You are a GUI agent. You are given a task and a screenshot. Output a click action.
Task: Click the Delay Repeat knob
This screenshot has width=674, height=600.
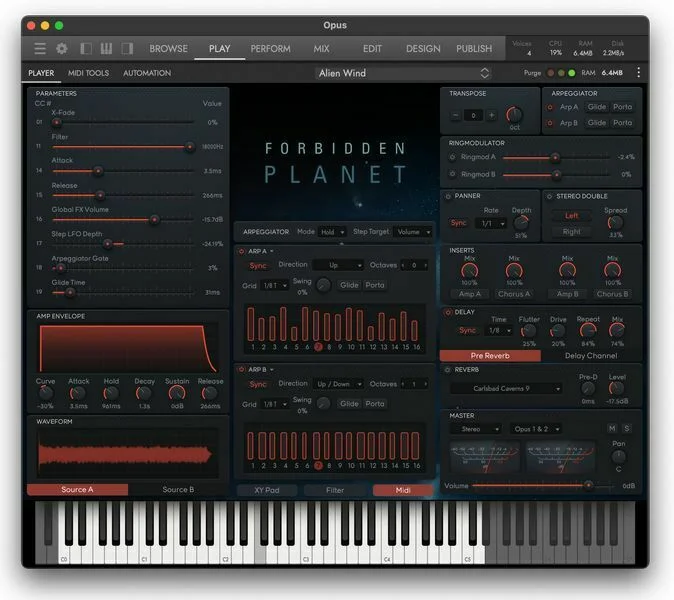(x=588, y=331)
